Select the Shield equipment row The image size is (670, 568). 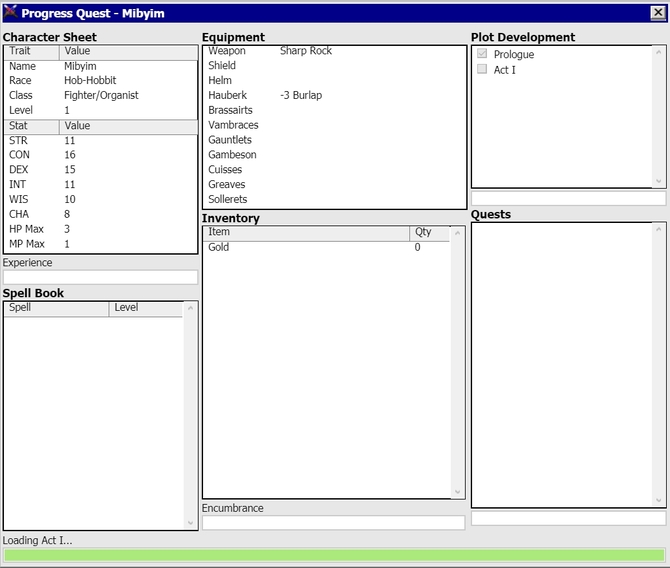pyautogui.click(x=335, y=65)
